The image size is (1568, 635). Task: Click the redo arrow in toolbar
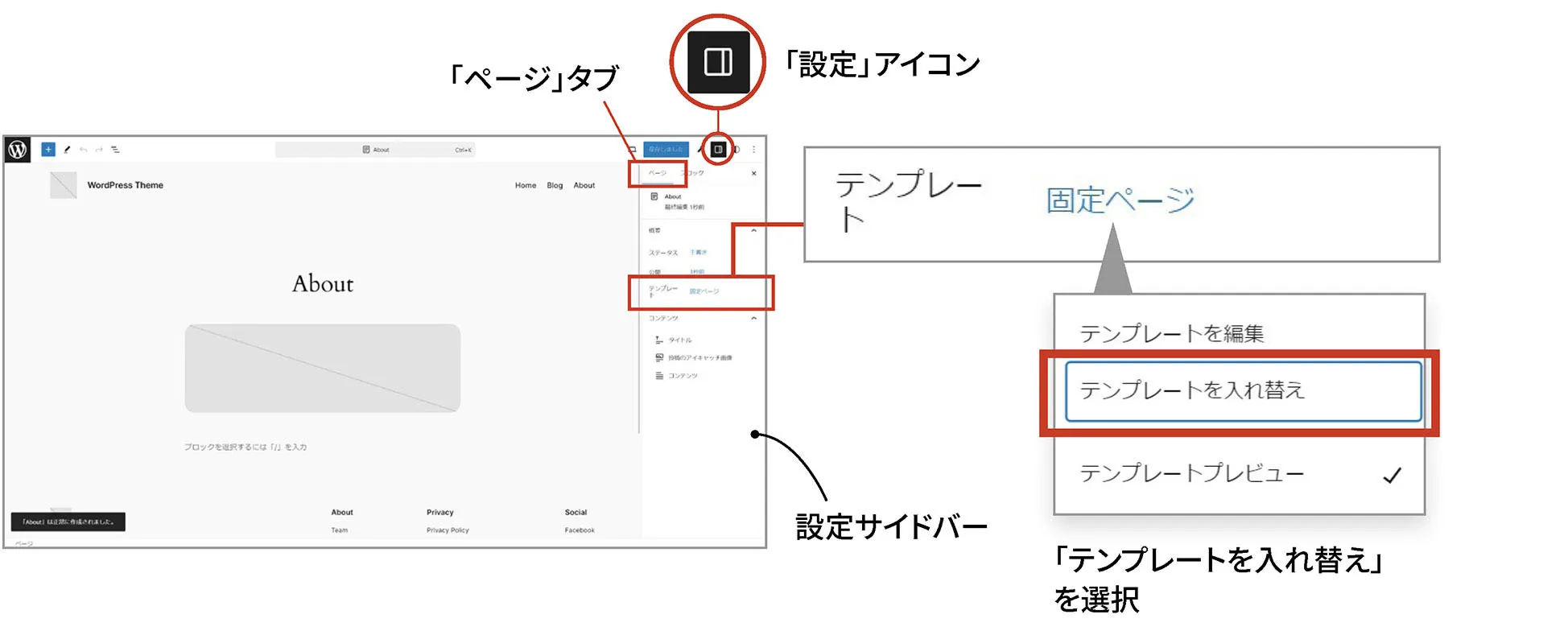coord(99,150)
